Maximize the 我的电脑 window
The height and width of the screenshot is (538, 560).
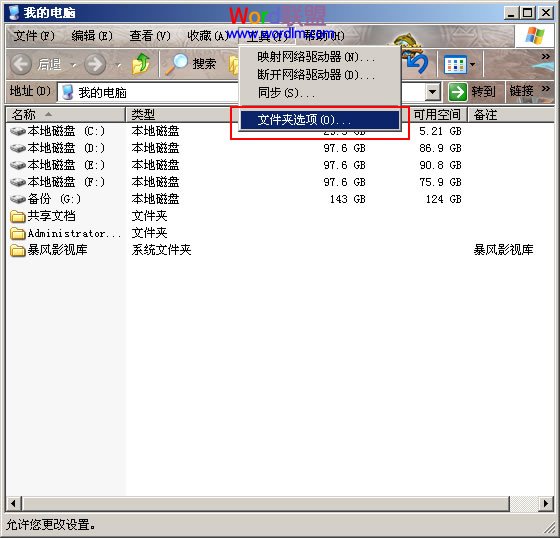528,13
